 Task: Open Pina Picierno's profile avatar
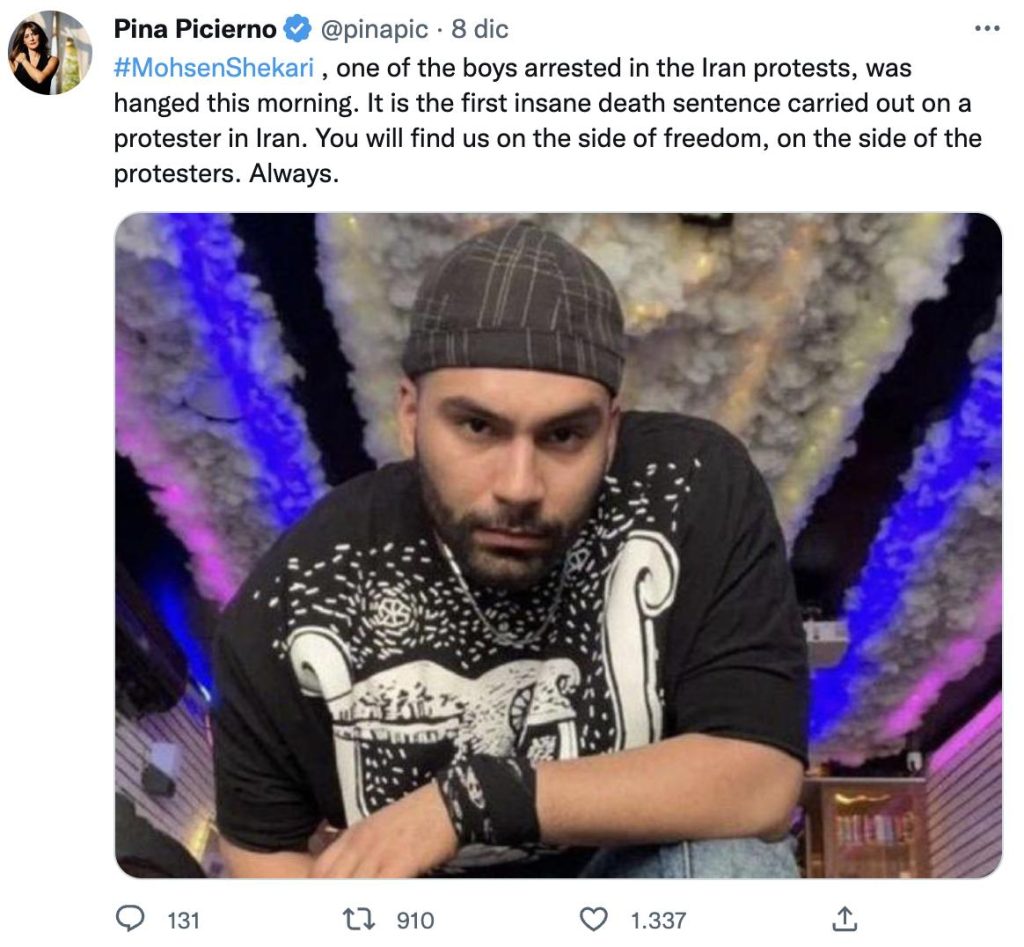pos(49,53)
